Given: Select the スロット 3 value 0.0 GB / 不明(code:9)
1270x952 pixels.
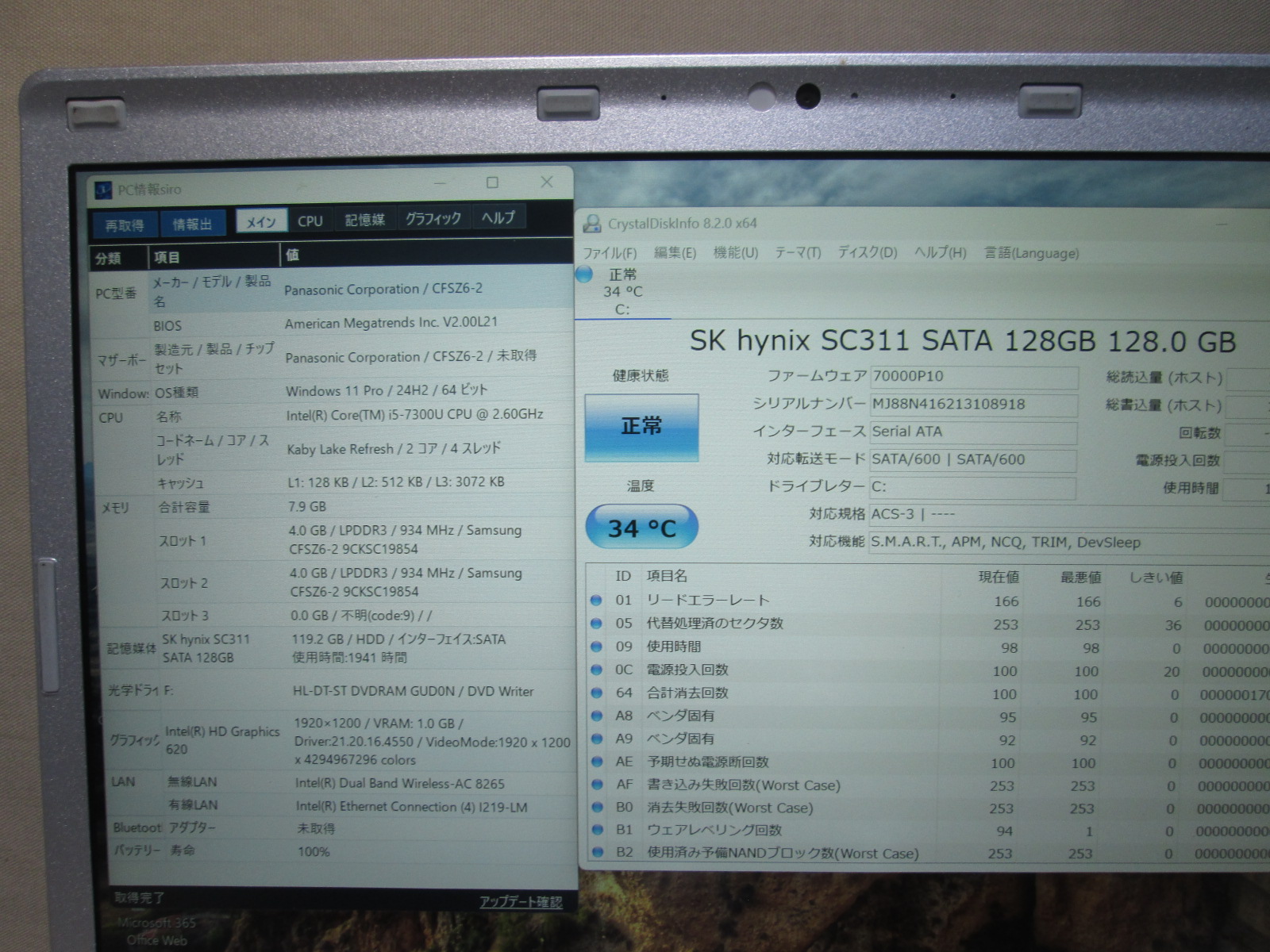Looking at the screenshot, I should tap(361, 616).
